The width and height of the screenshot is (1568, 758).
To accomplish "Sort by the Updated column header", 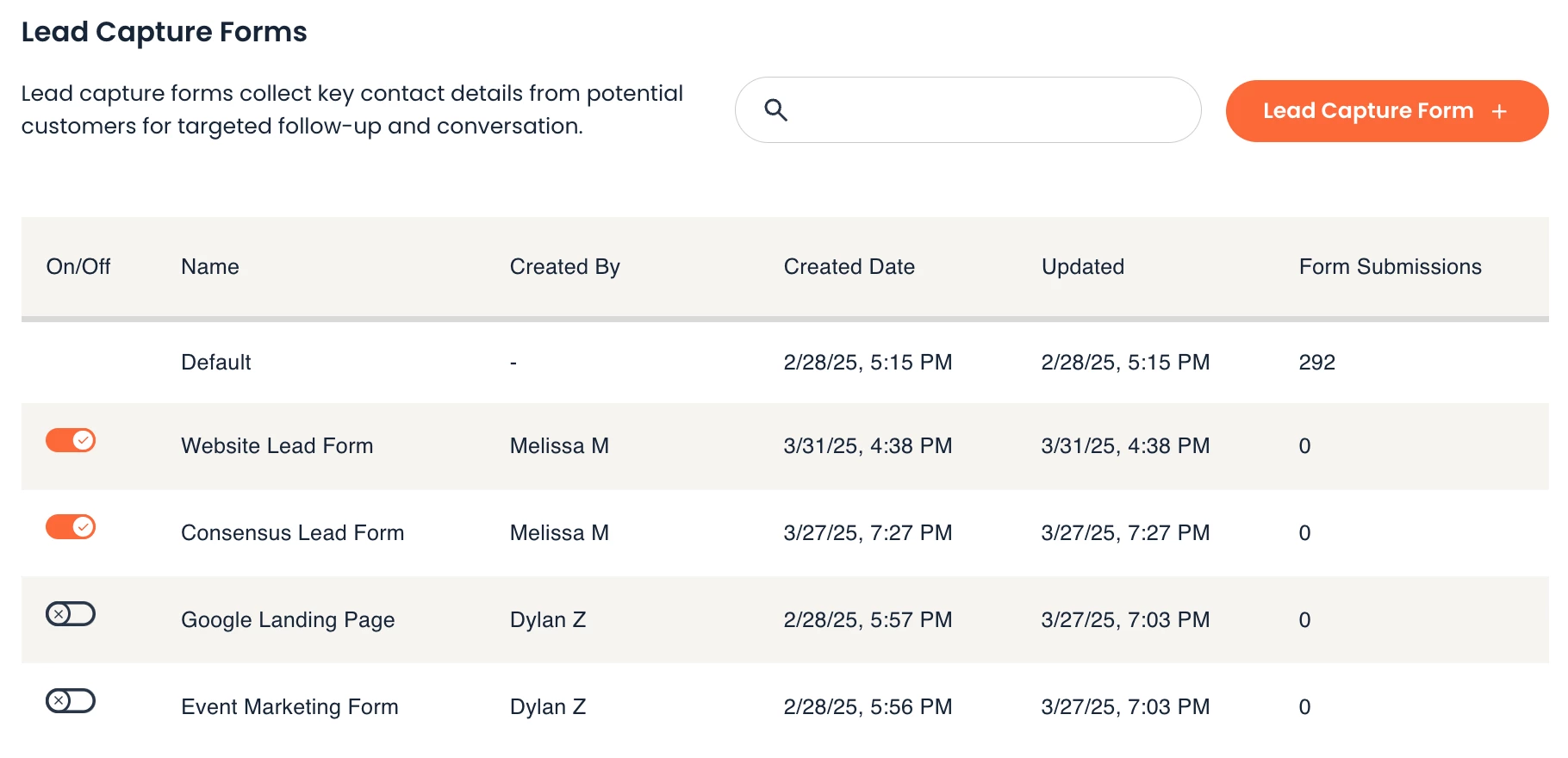I will click(1082, 267).
